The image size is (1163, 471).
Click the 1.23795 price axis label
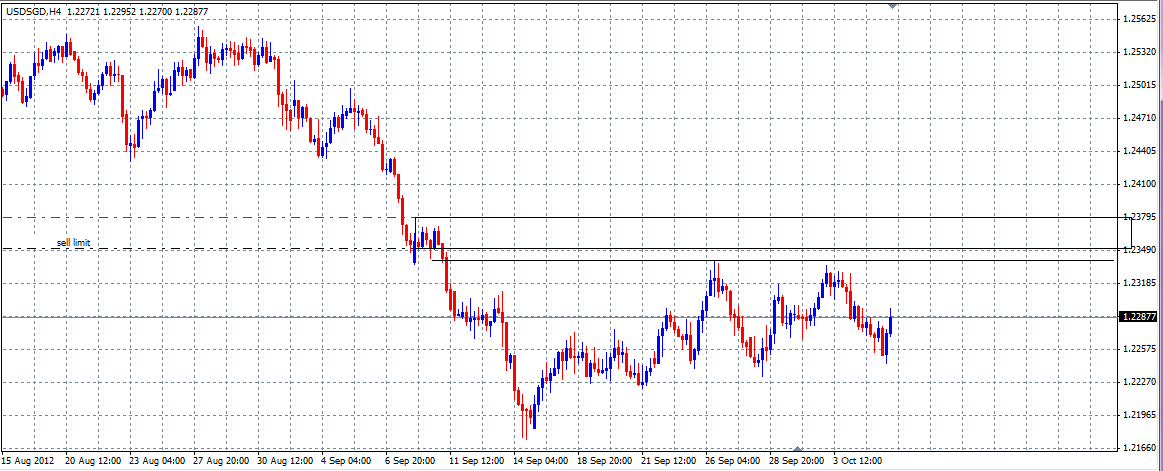click(x=1139, y=217)
